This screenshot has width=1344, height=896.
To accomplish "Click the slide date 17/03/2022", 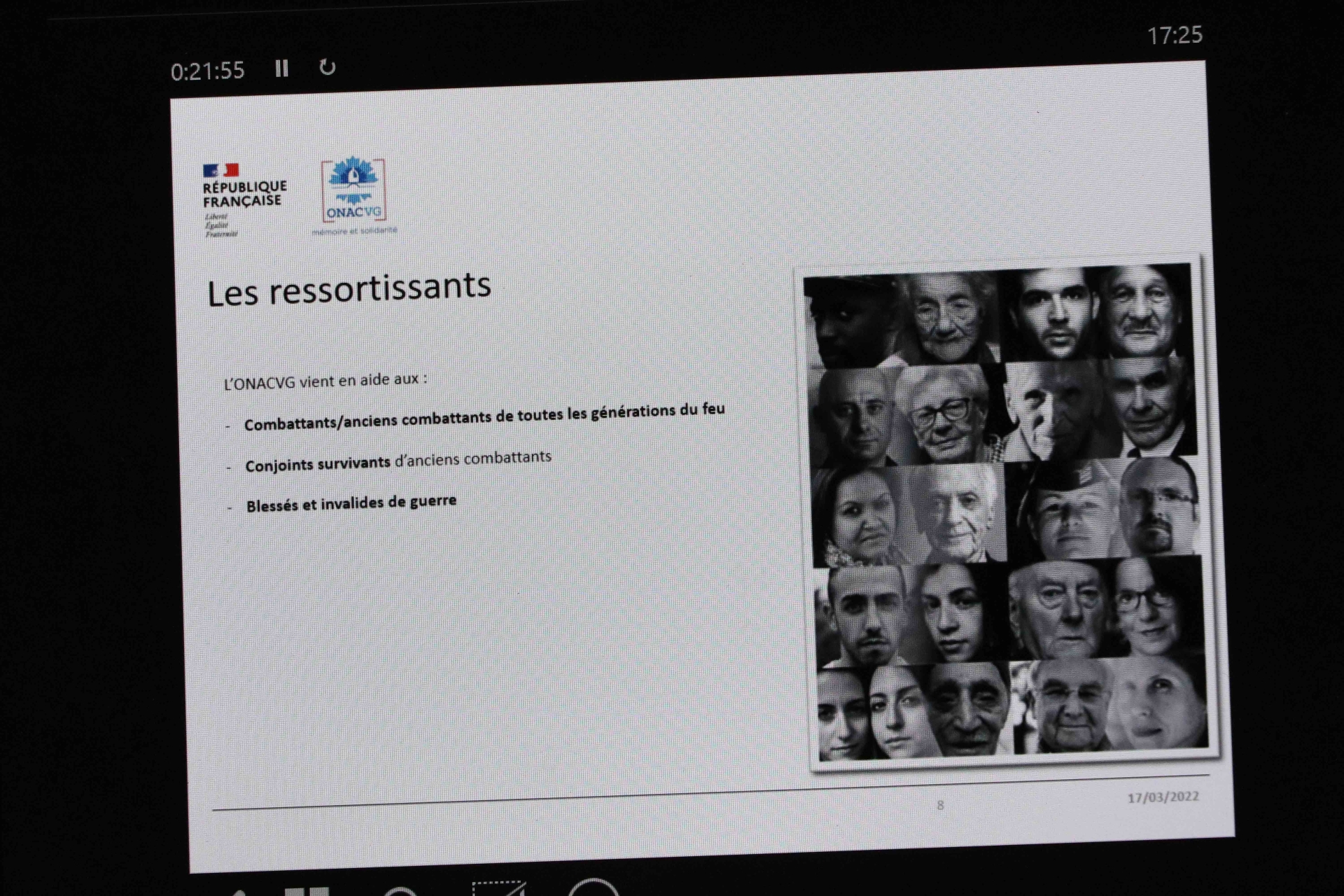I will click(1163, 797).
